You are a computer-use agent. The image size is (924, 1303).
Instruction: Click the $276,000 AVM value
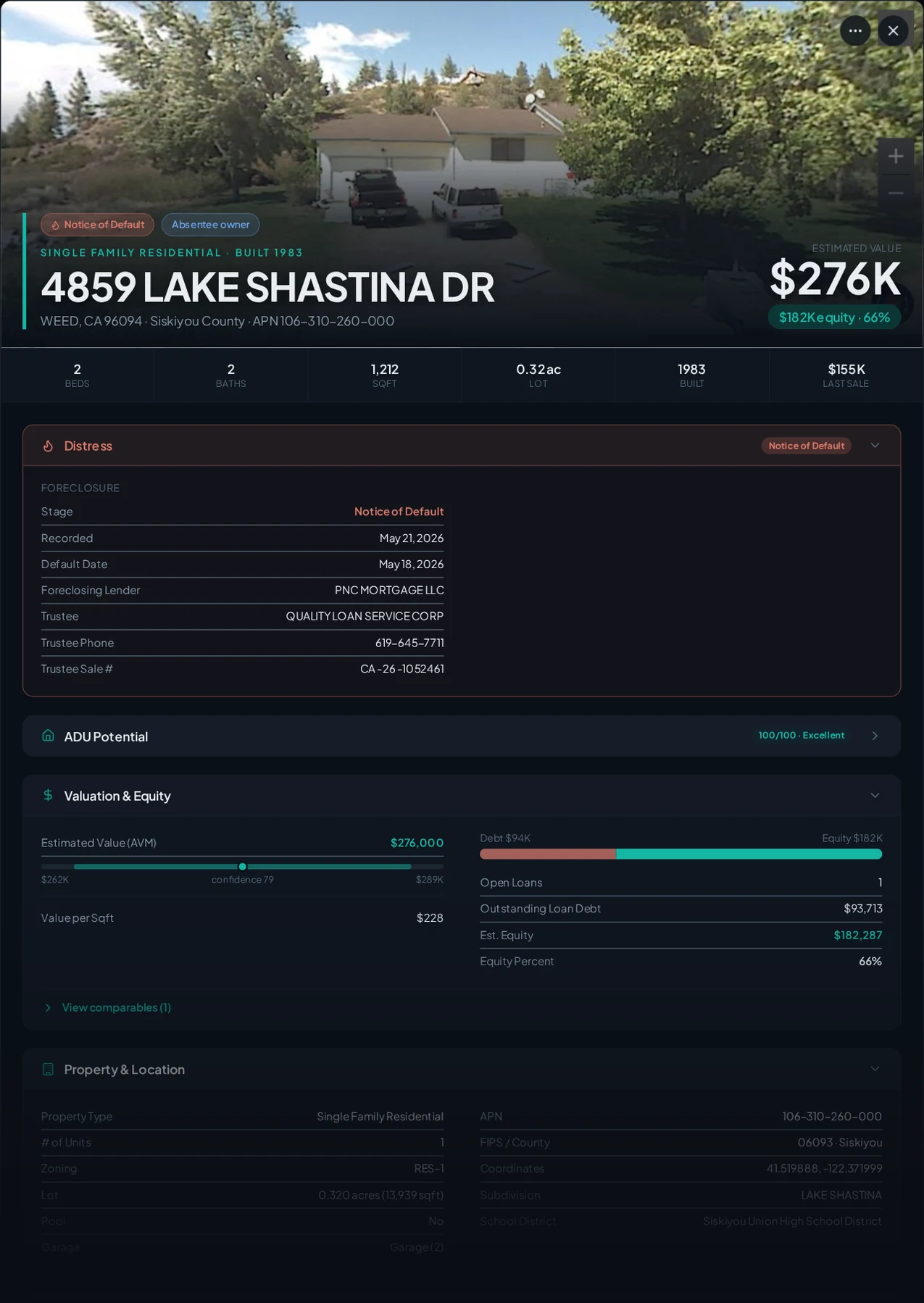point(417,843)
